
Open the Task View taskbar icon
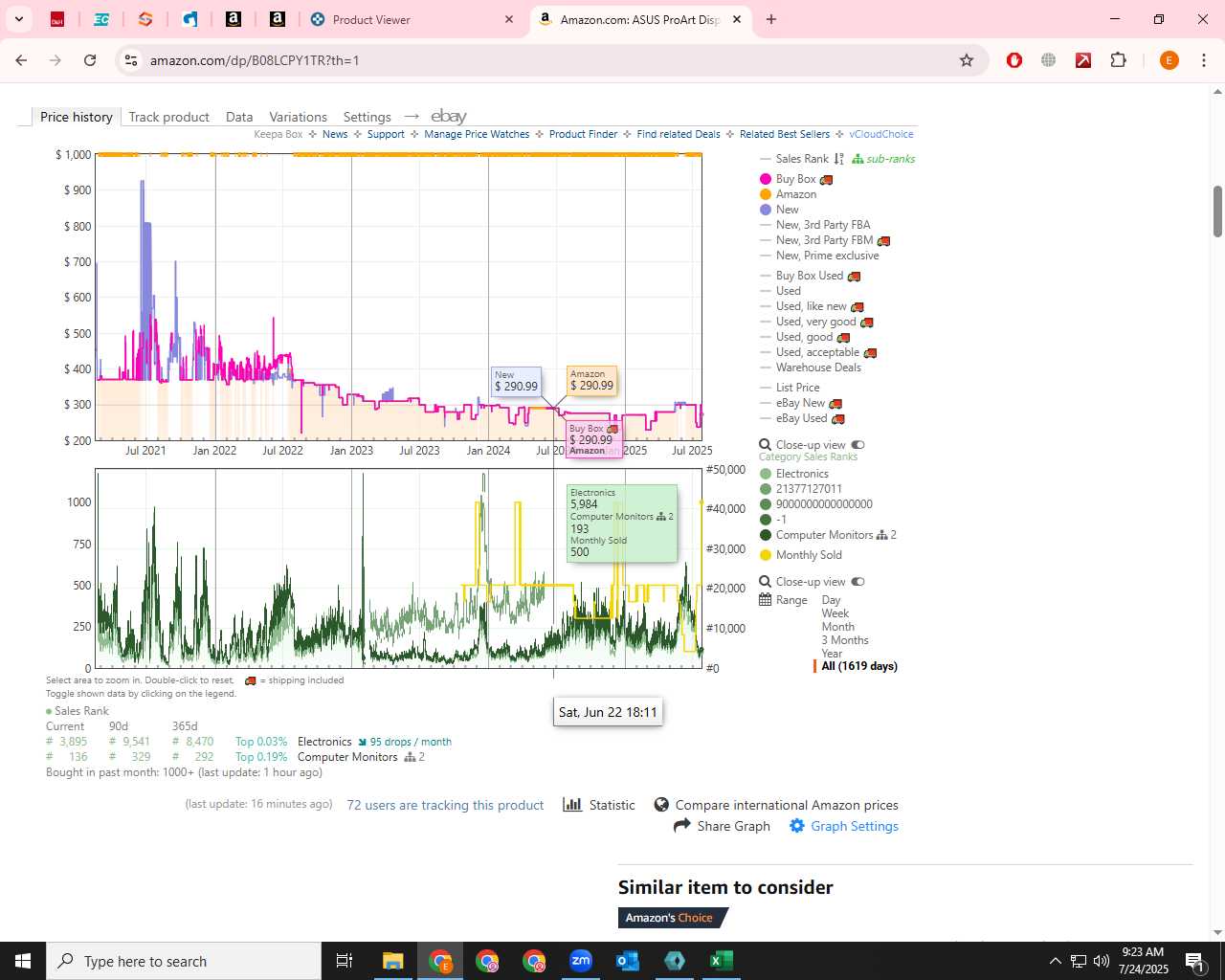point(345,961)
